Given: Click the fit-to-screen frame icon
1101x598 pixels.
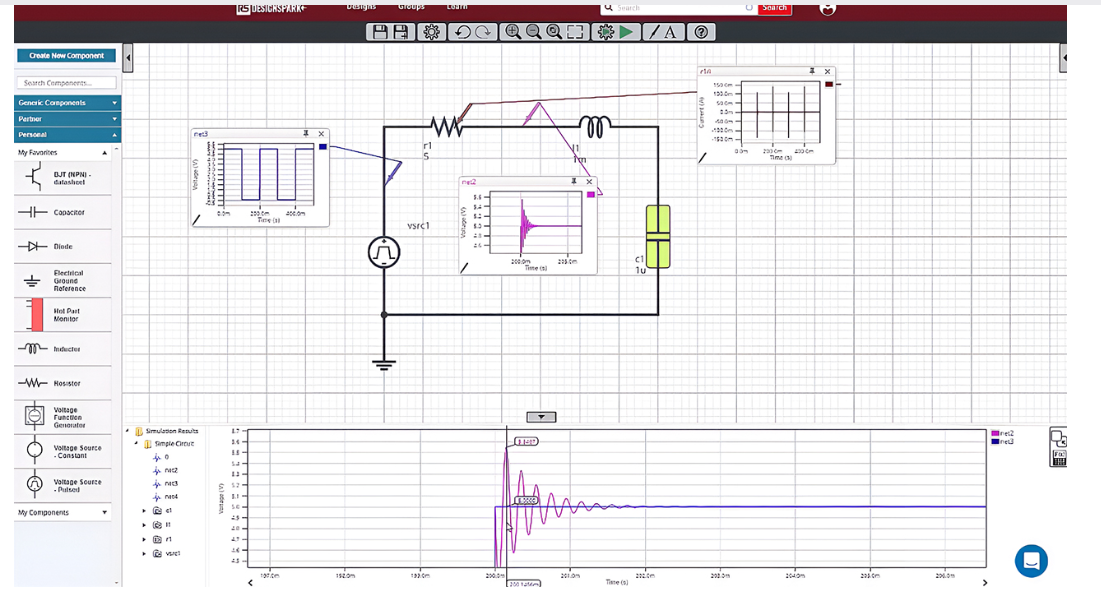Looking at the screenshot, I should coord(574,32).
